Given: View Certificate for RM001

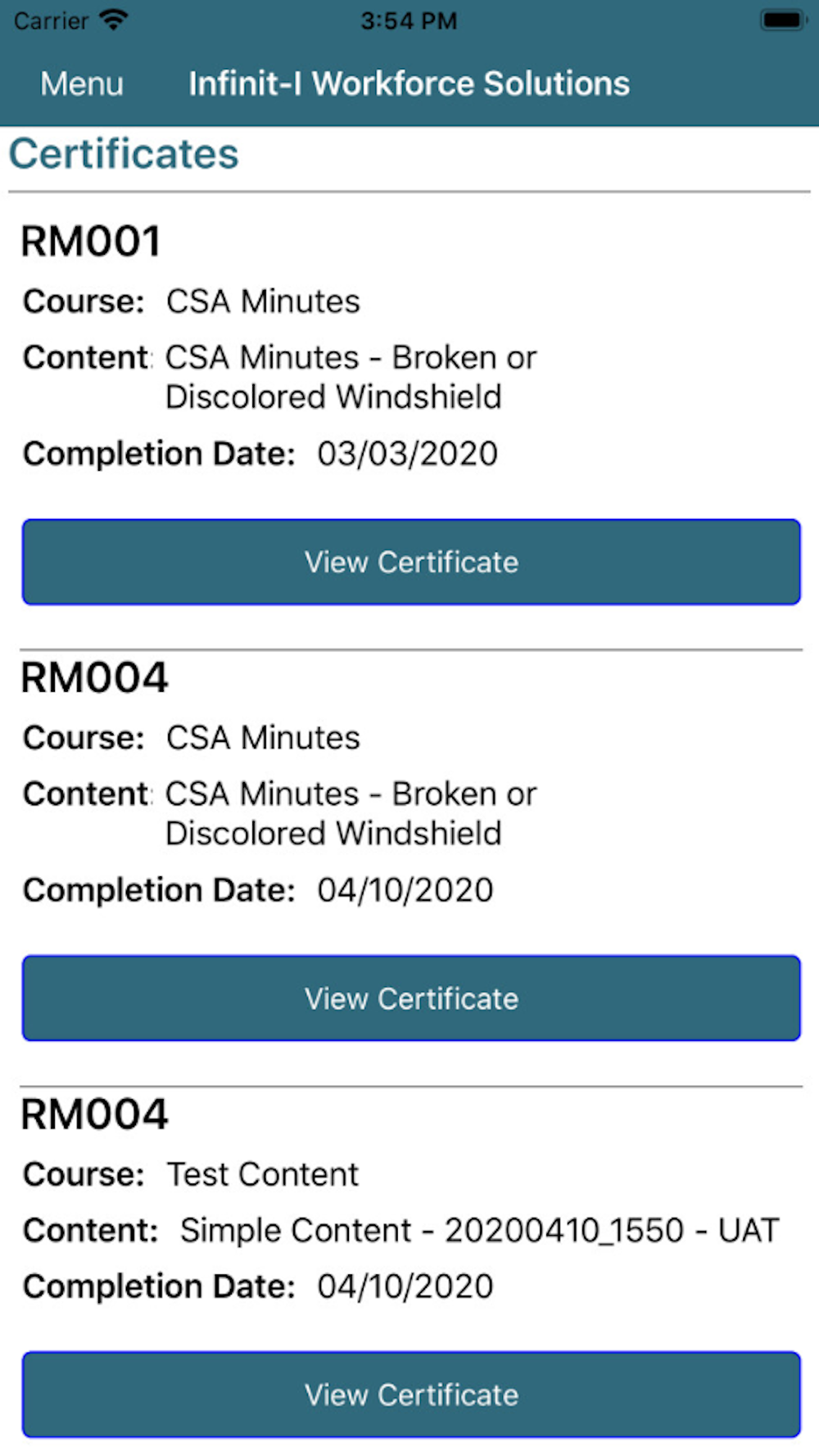Looking at the screenshot, I should [x=411, y=562].
